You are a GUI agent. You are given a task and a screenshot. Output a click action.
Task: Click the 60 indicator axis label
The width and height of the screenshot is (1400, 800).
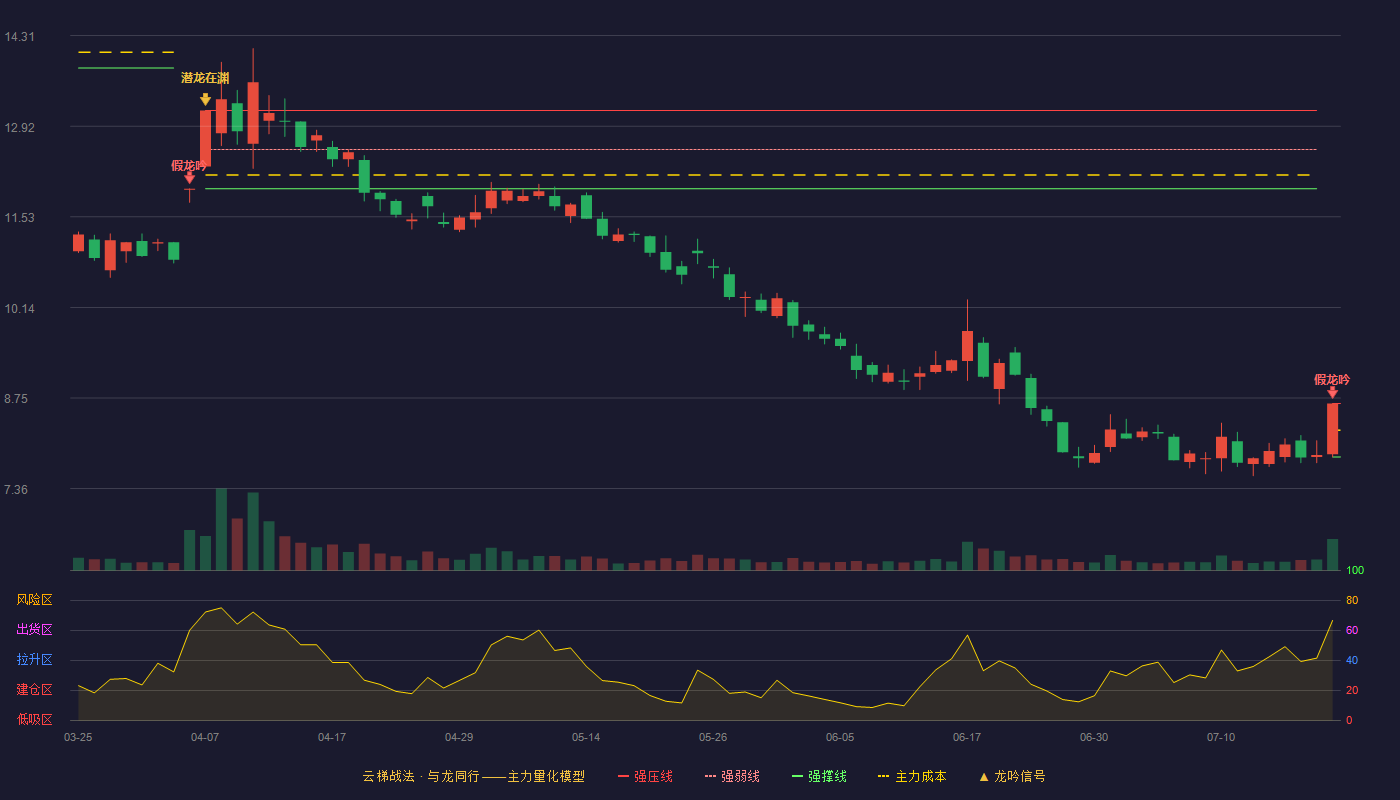tap(1352, 630)
